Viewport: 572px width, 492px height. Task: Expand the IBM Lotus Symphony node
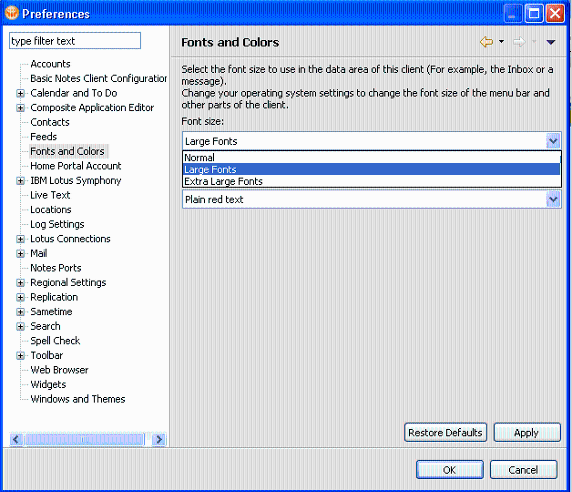pos(21,181)
